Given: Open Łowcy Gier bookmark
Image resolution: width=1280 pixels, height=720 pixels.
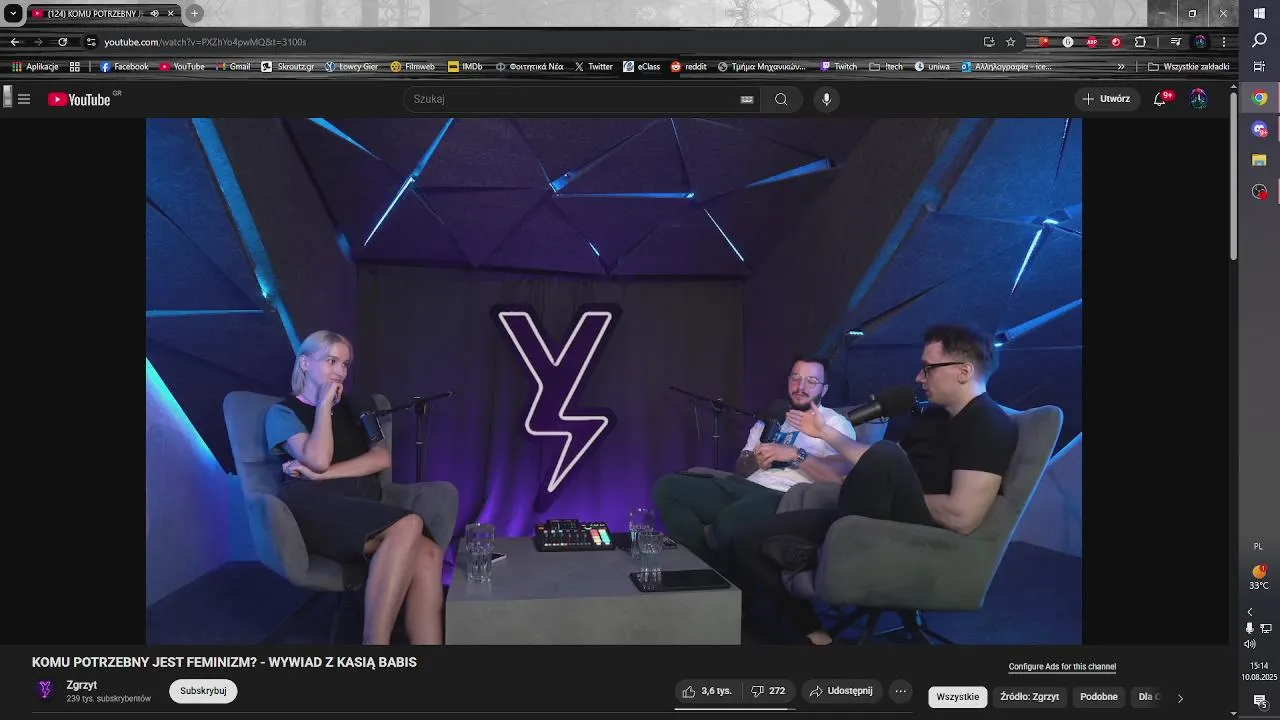Looking at the screenshot, I should click(351, 67).
